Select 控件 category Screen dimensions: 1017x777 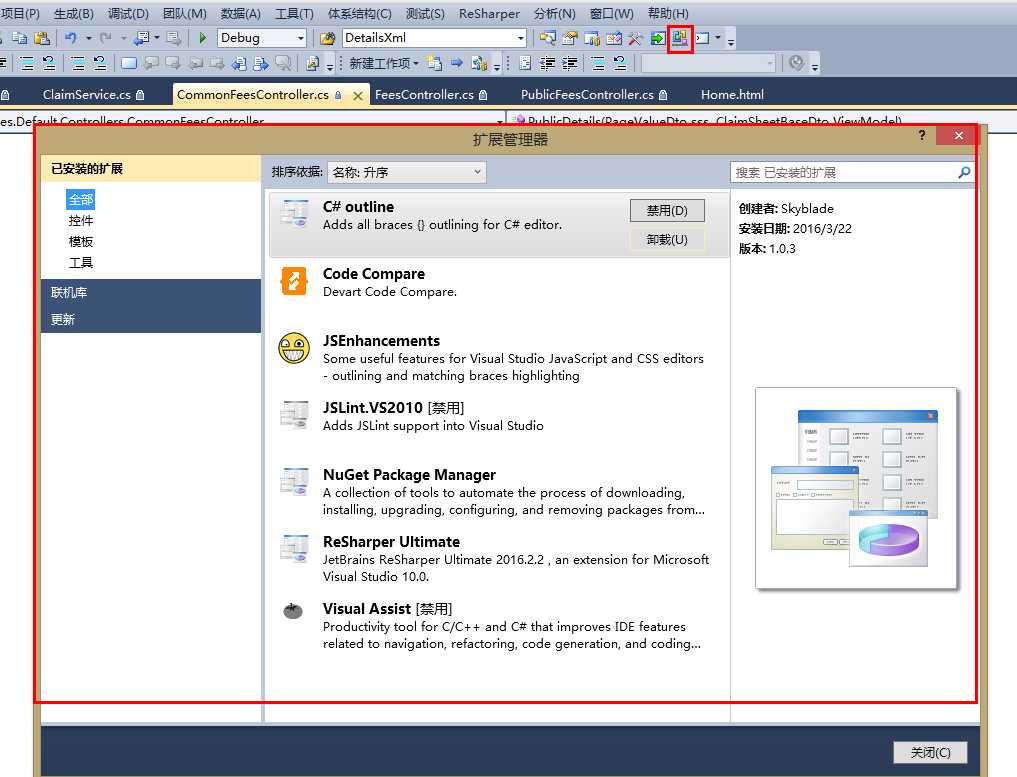(81, 221)
